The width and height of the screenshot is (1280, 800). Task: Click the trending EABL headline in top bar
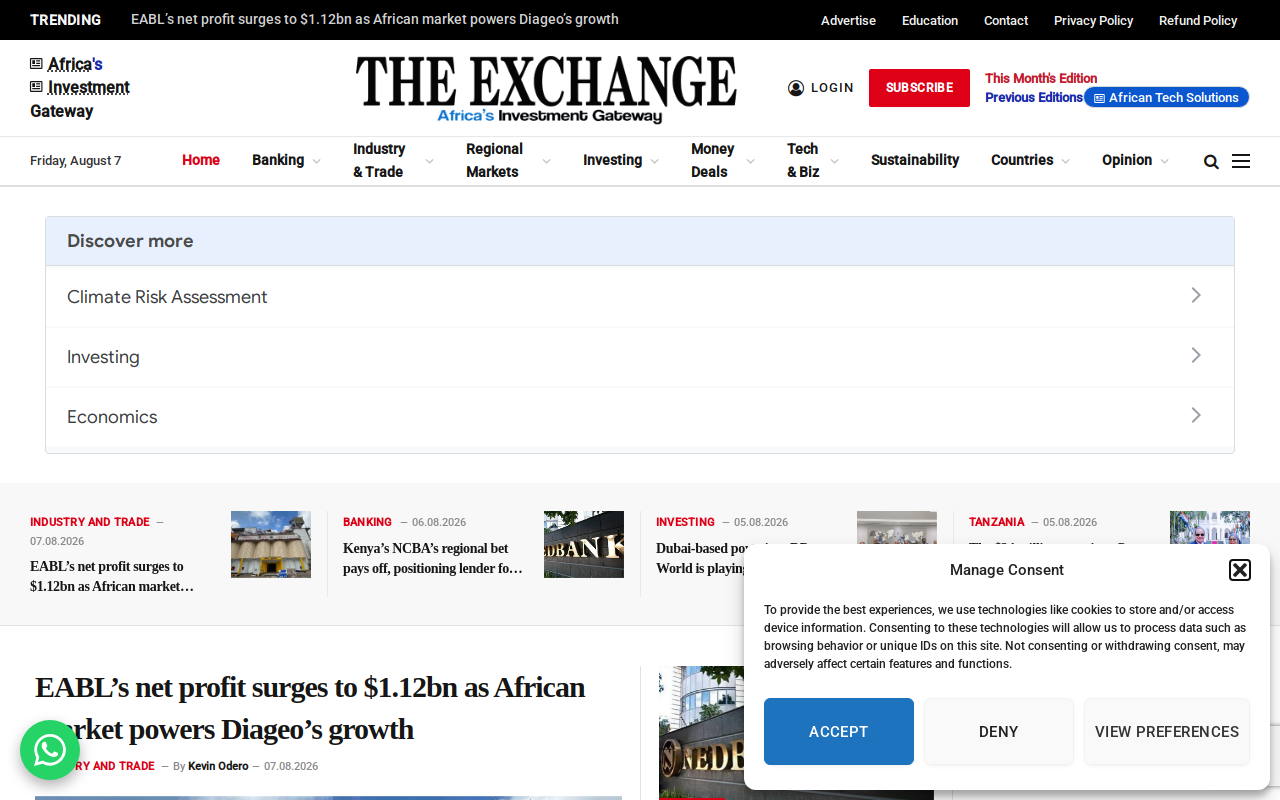pyautogui.click(x=375, y=19)
